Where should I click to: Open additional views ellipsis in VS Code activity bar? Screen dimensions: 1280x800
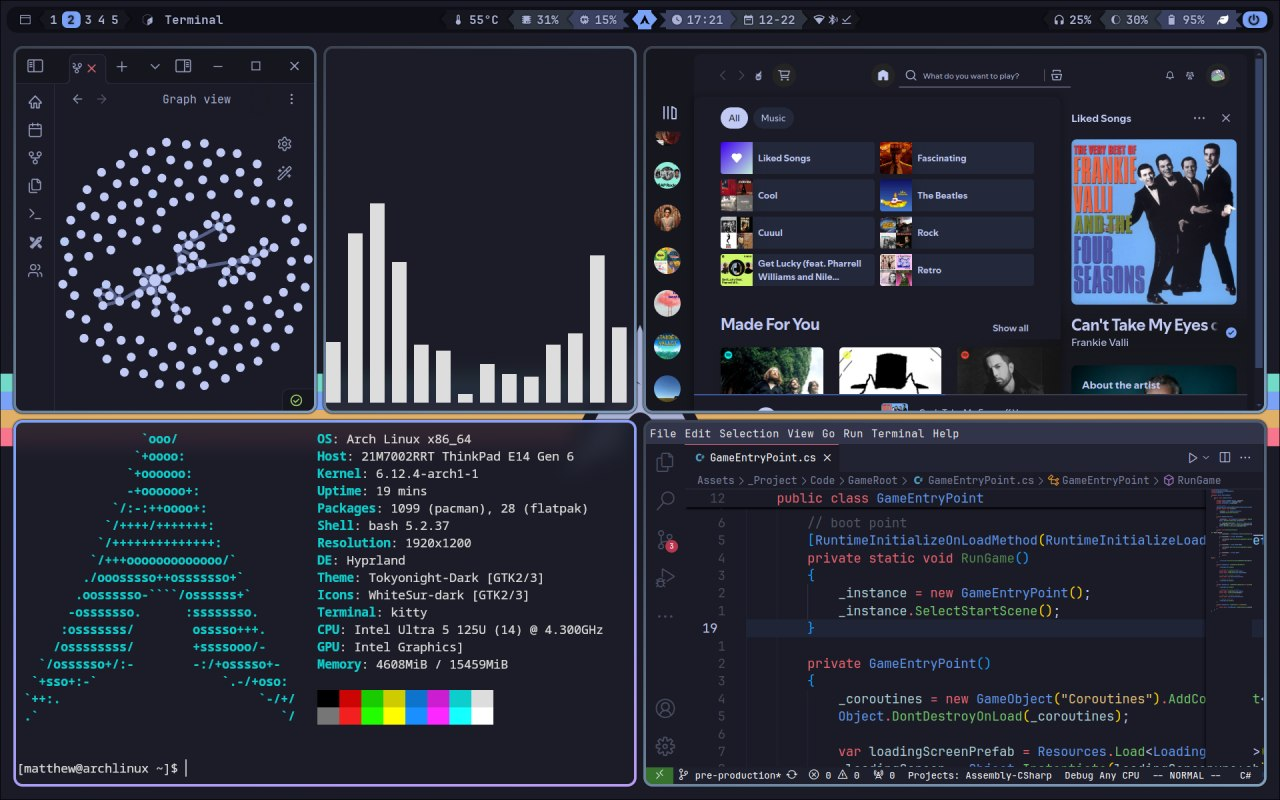pos(665,616)
